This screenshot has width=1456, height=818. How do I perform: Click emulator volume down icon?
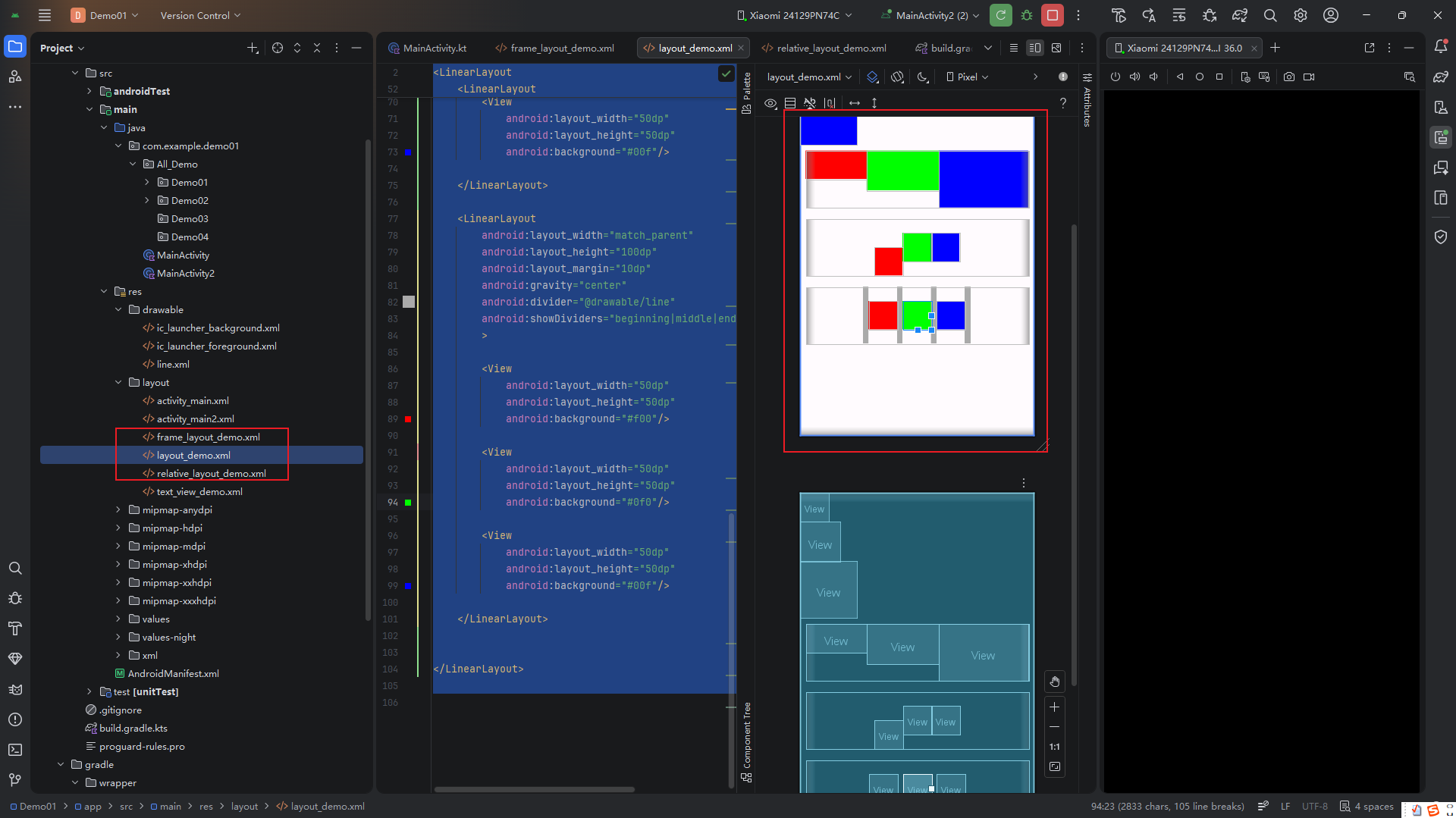(x=1153, y=77)
